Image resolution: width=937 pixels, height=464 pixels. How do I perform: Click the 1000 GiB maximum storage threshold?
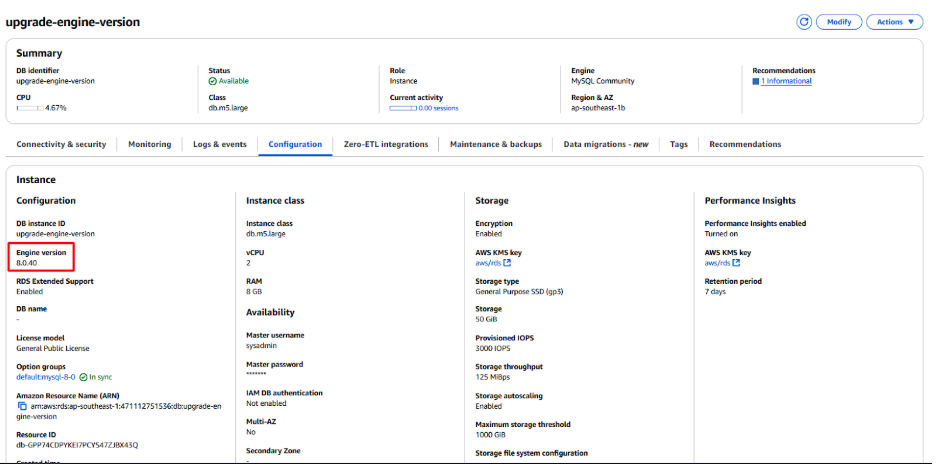[x=490, y=435]
